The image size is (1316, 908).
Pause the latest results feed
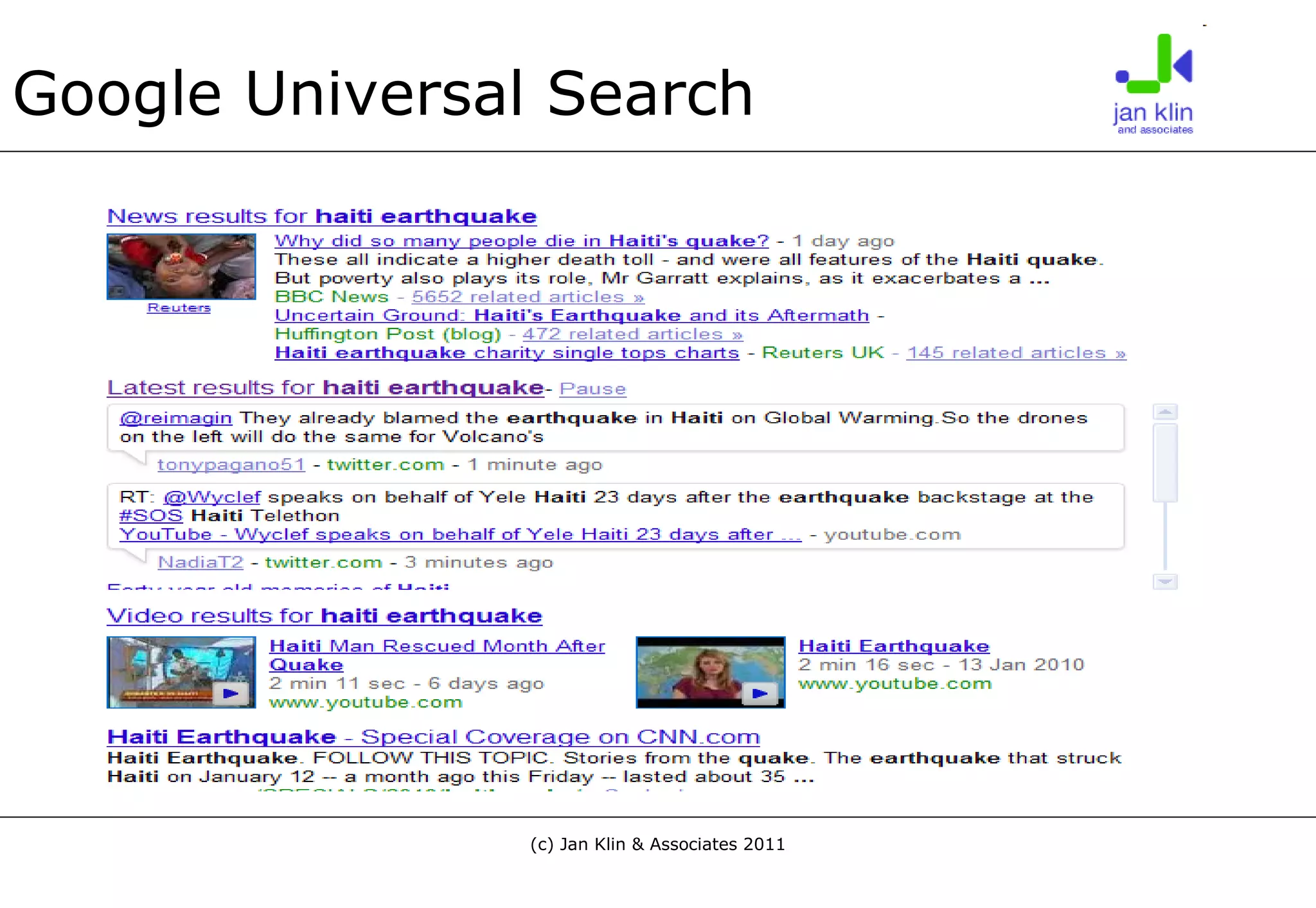(x=592, y=389)
